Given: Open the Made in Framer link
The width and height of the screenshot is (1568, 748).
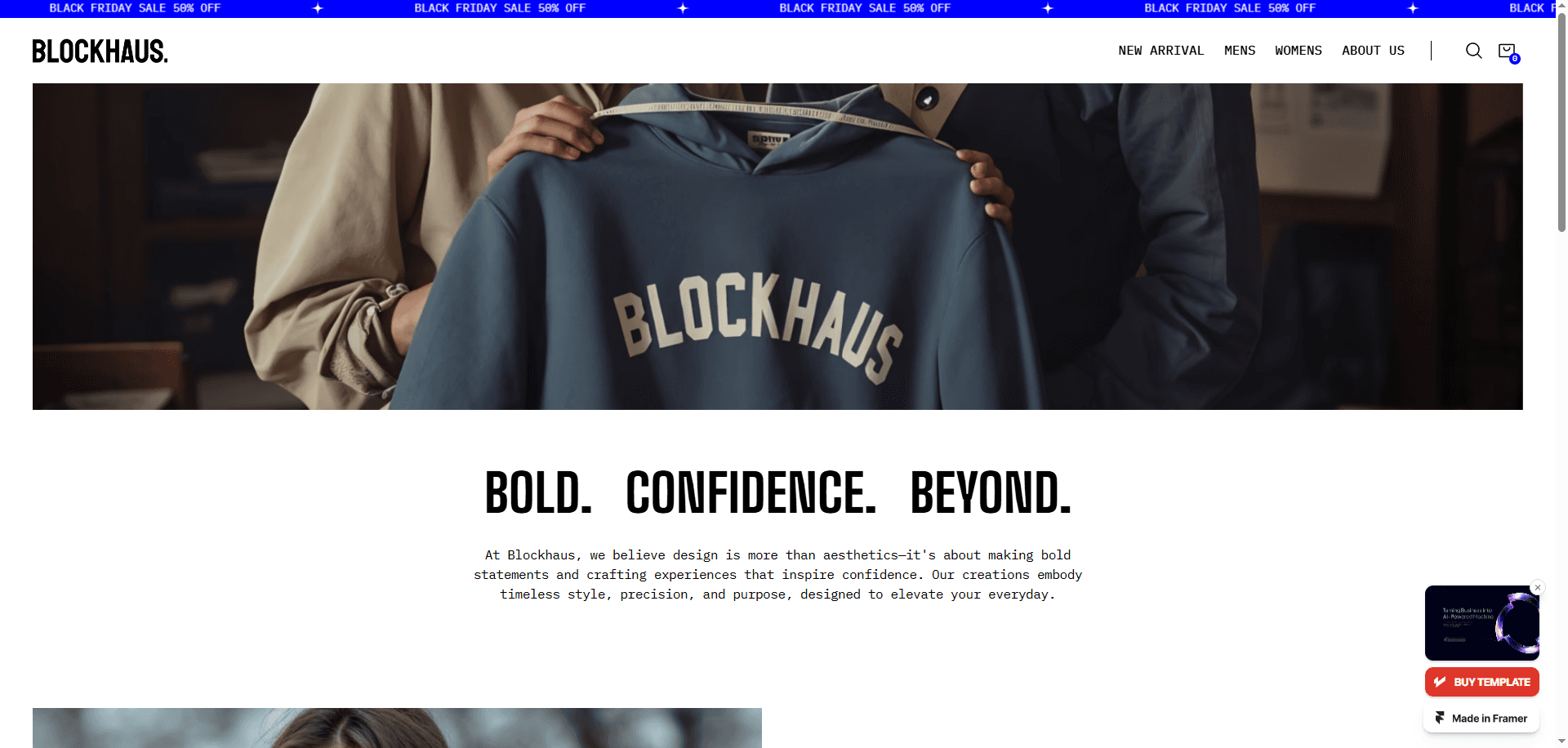Looking at the screenshot, I should (1481, 718).
